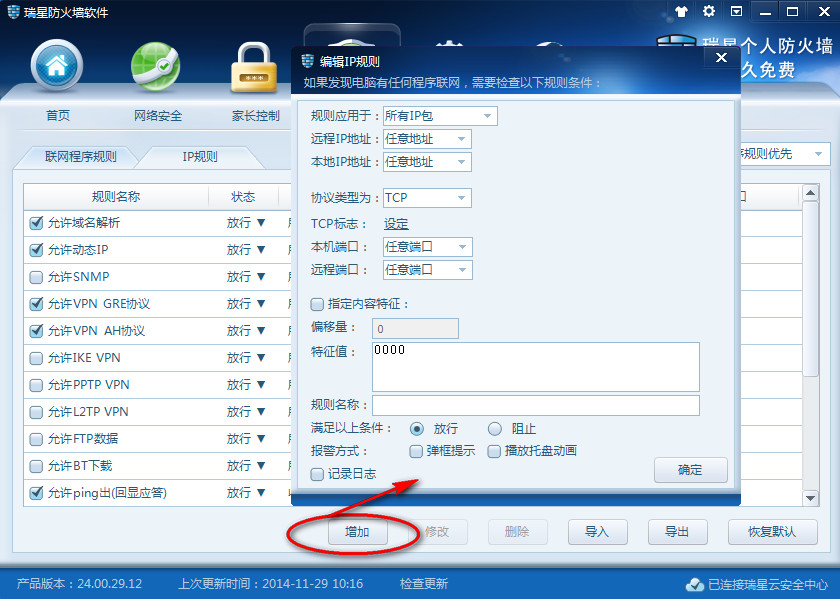This screenshot has width=840, height=599.
Task: Check the 弹框提示 alert option
Action: click(417, 451)
